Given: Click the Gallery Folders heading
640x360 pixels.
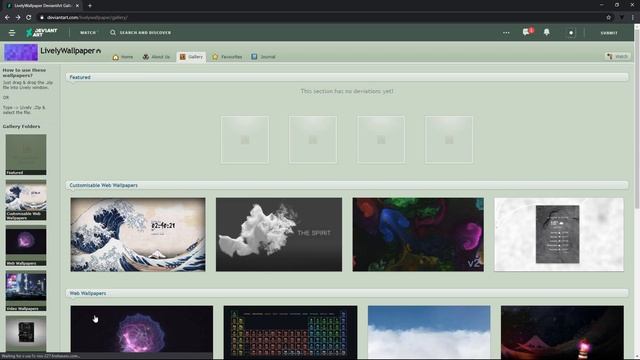Looking at the screenshot, I should pos(22,127).
